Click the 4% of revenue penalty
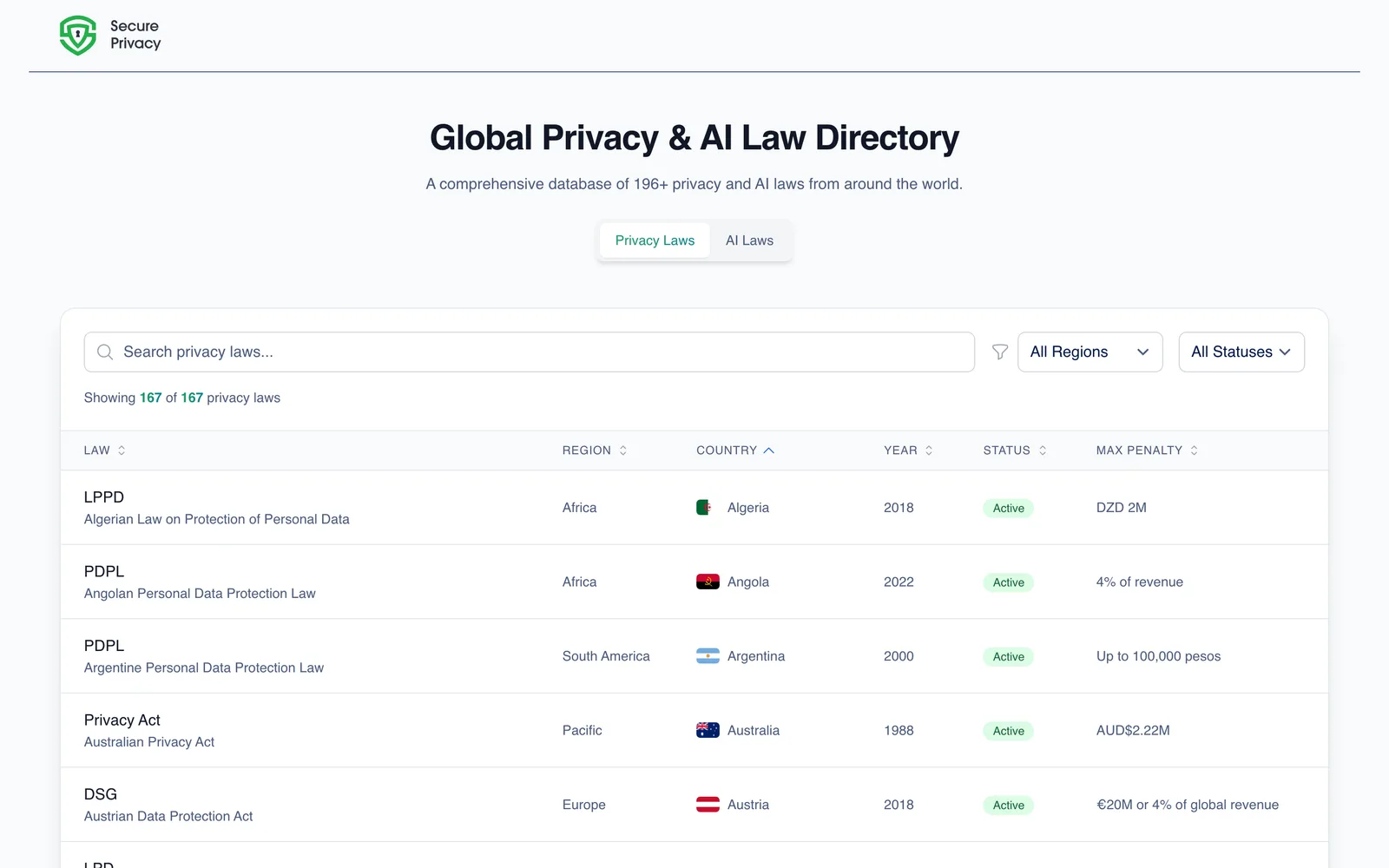This screenshot has width=1389, height=868. click(x=1140, y=582)
